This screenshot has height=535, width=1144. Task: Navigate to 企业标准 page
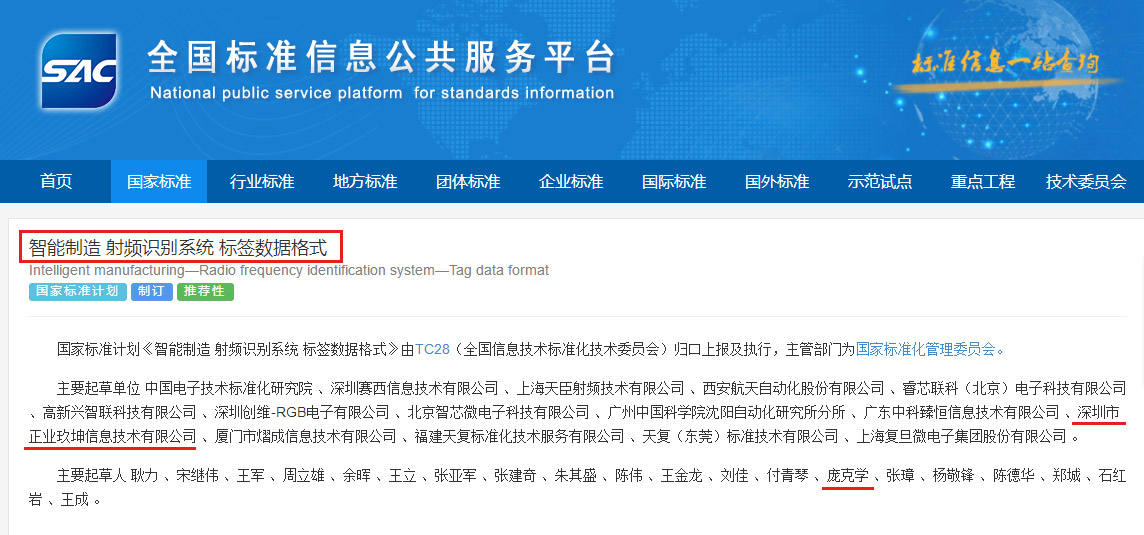tap(571, 182)
